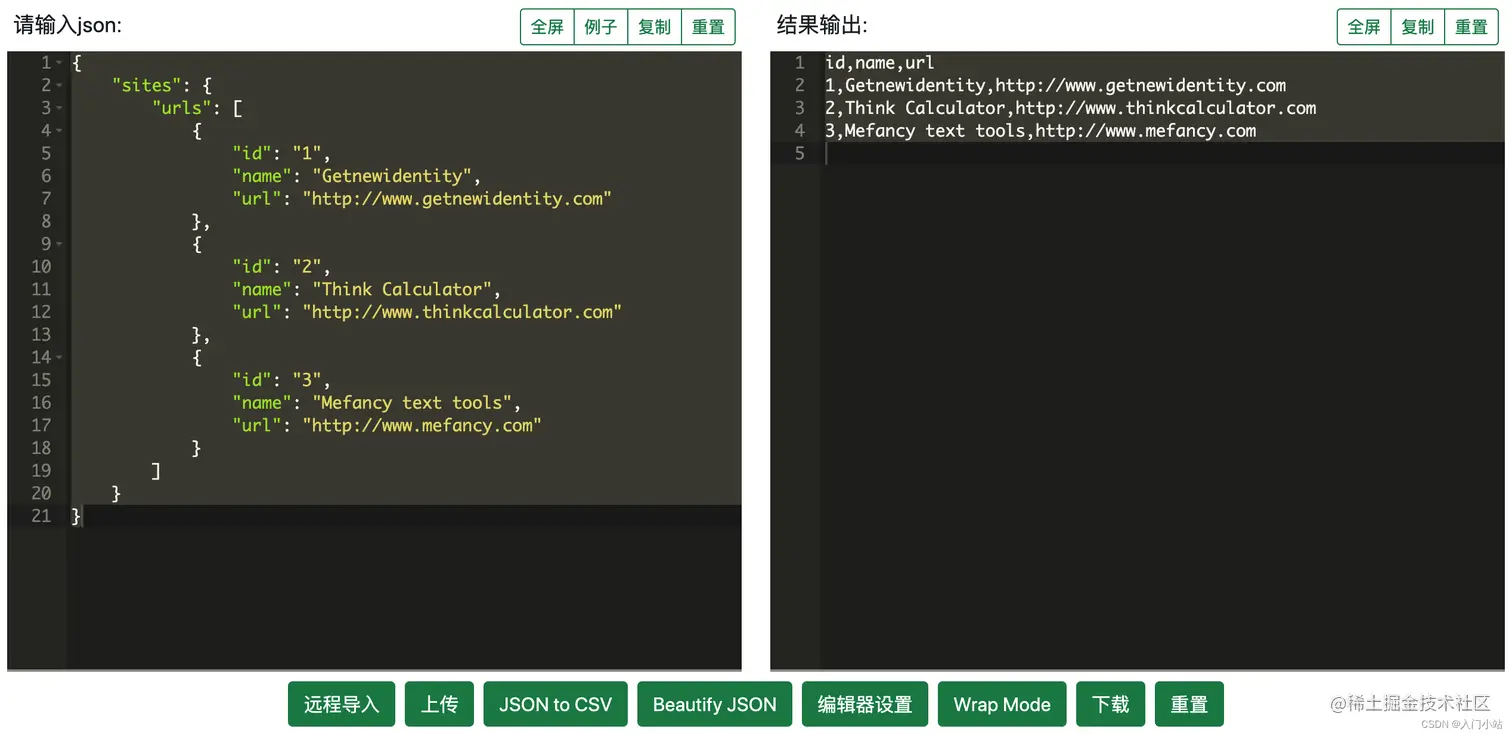Collapse the object fold arrow on line 4
This screenshot has height=735, width=1512.
tap(59, 131)
